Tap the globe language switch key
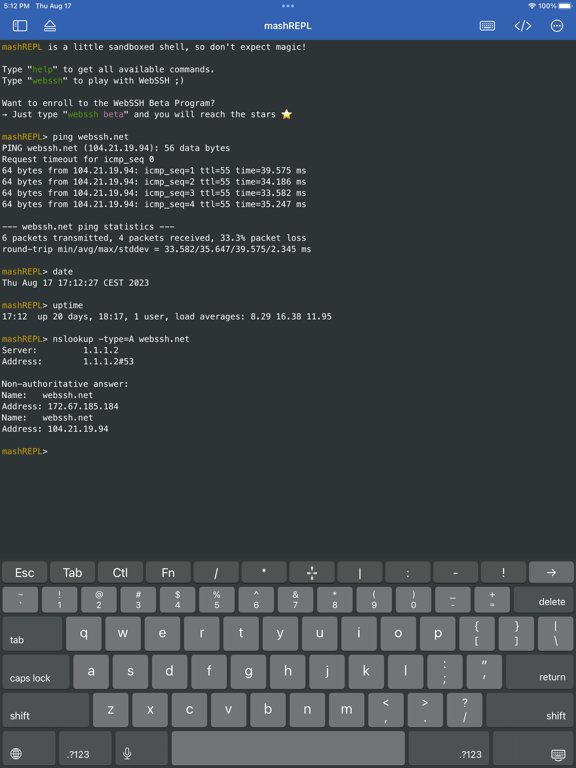The width and height of the screenshot is (576, 768). click(x=28, y=749)
